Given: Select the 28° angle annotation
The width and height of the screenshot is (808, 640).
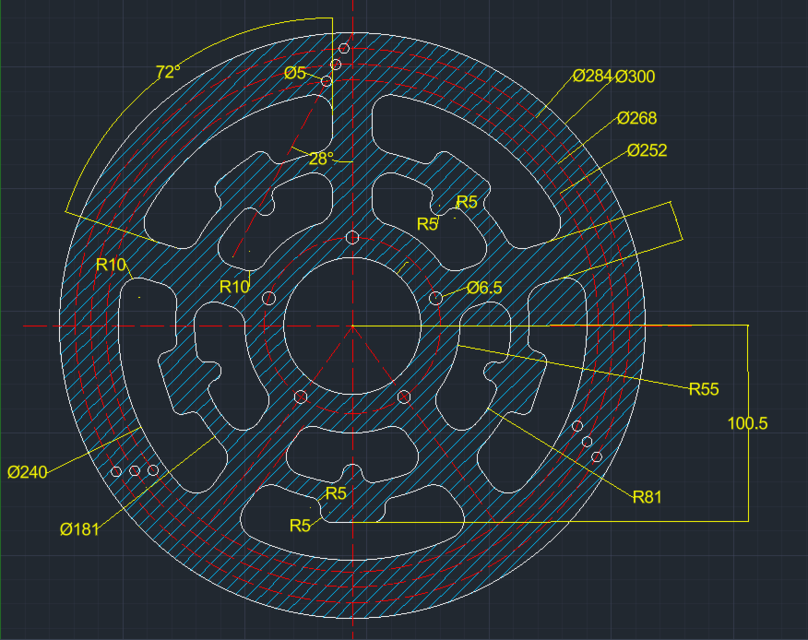Looking at the screenshot, I should (321, 156).
